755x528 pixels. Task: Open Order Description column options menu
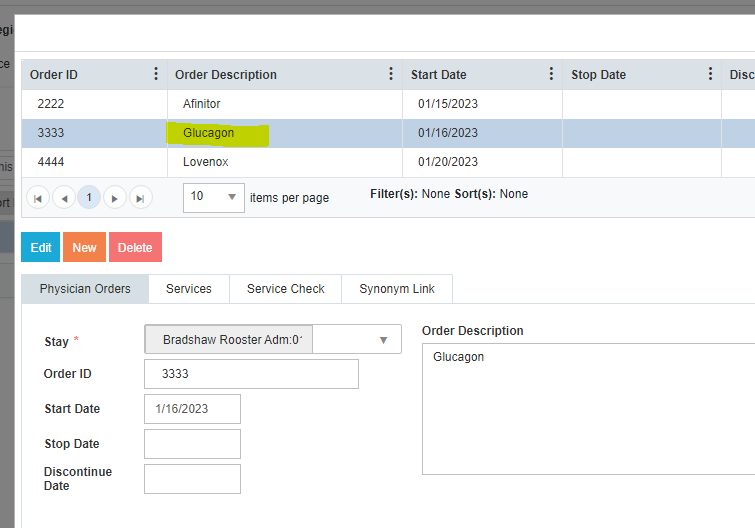[x=391, y=74]
